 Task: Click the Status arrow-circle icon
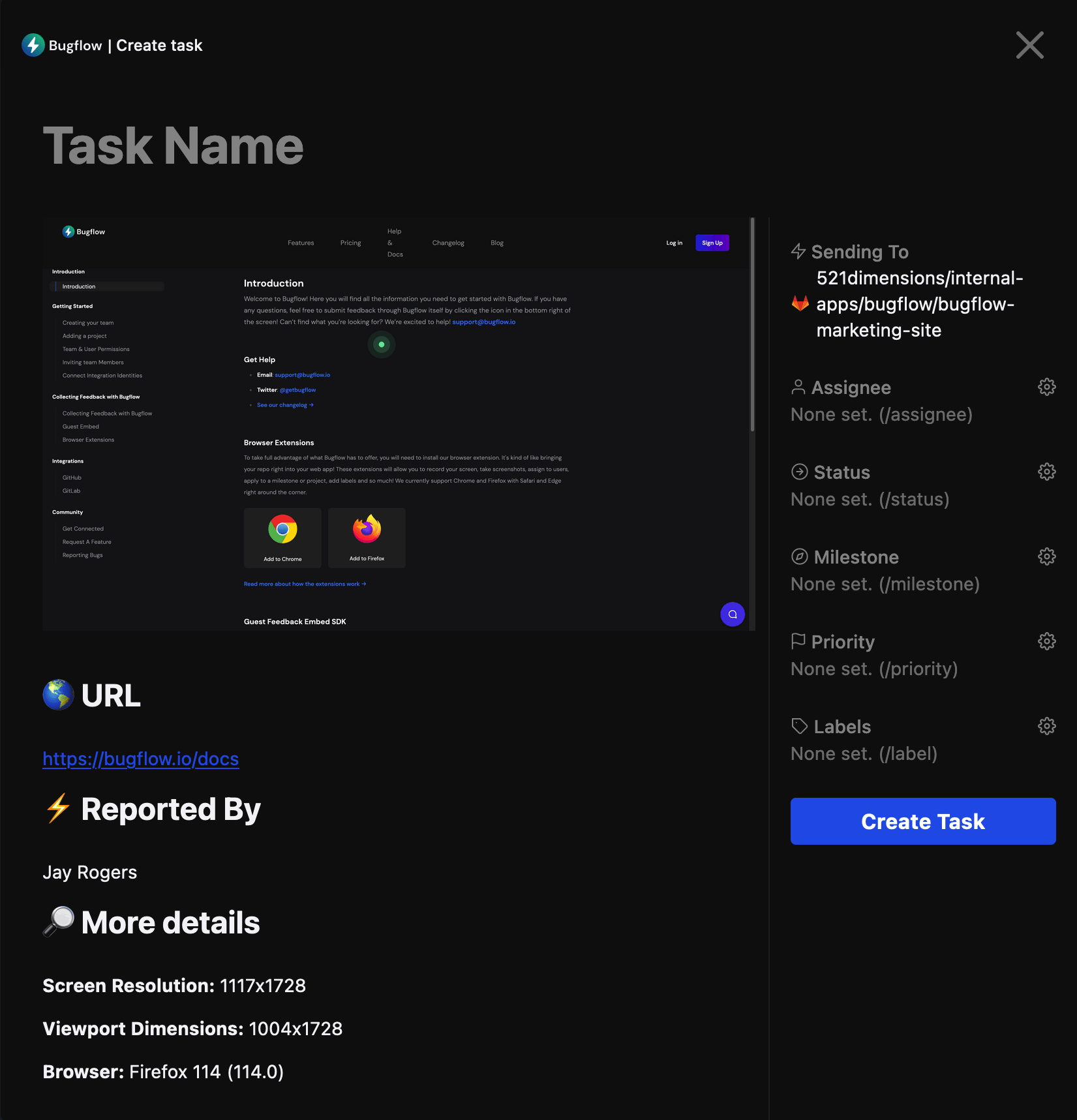(x=800, y=472)
